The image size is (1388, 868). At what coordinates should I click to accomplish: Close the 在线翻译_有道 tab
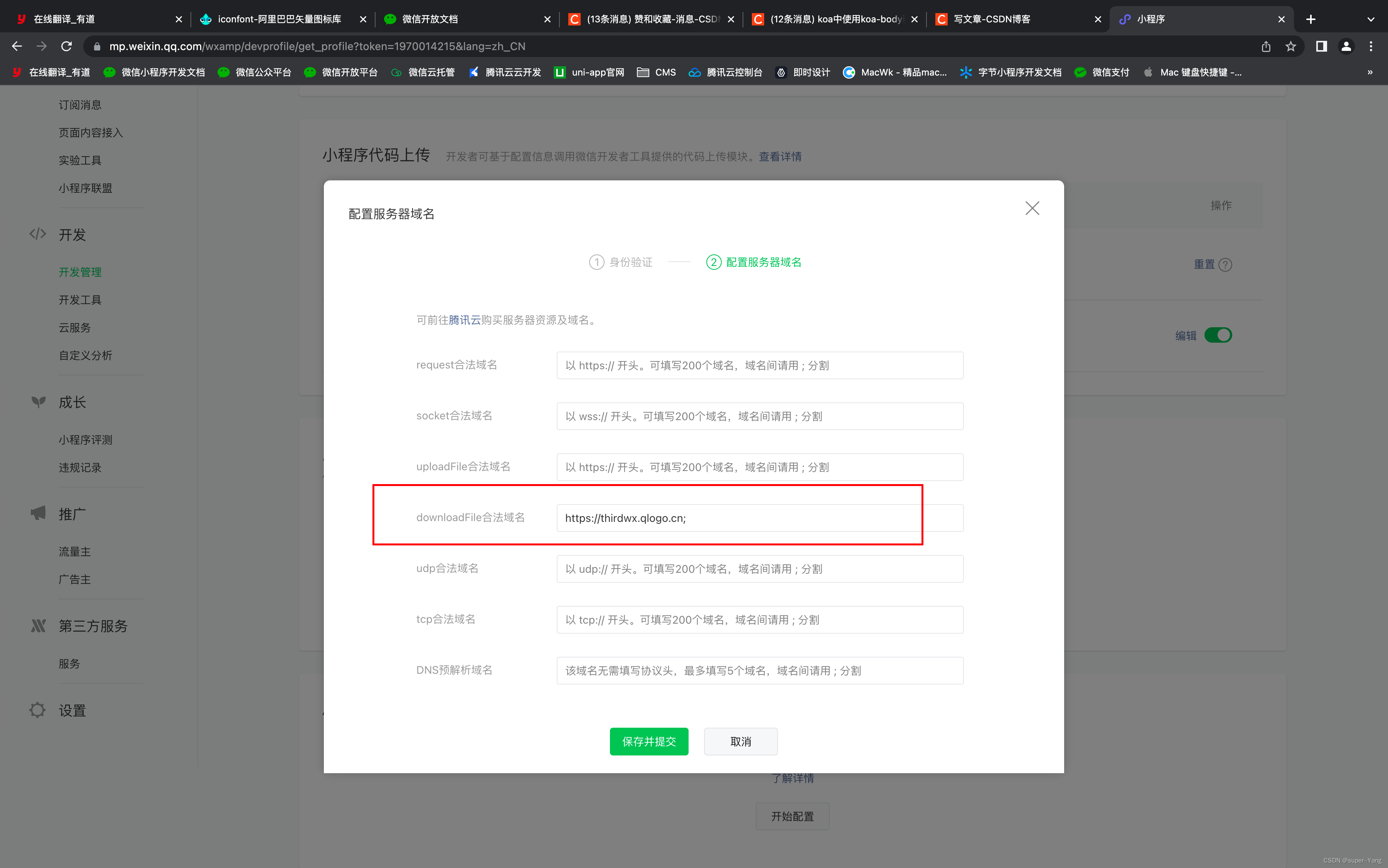(x=179, y=19)
